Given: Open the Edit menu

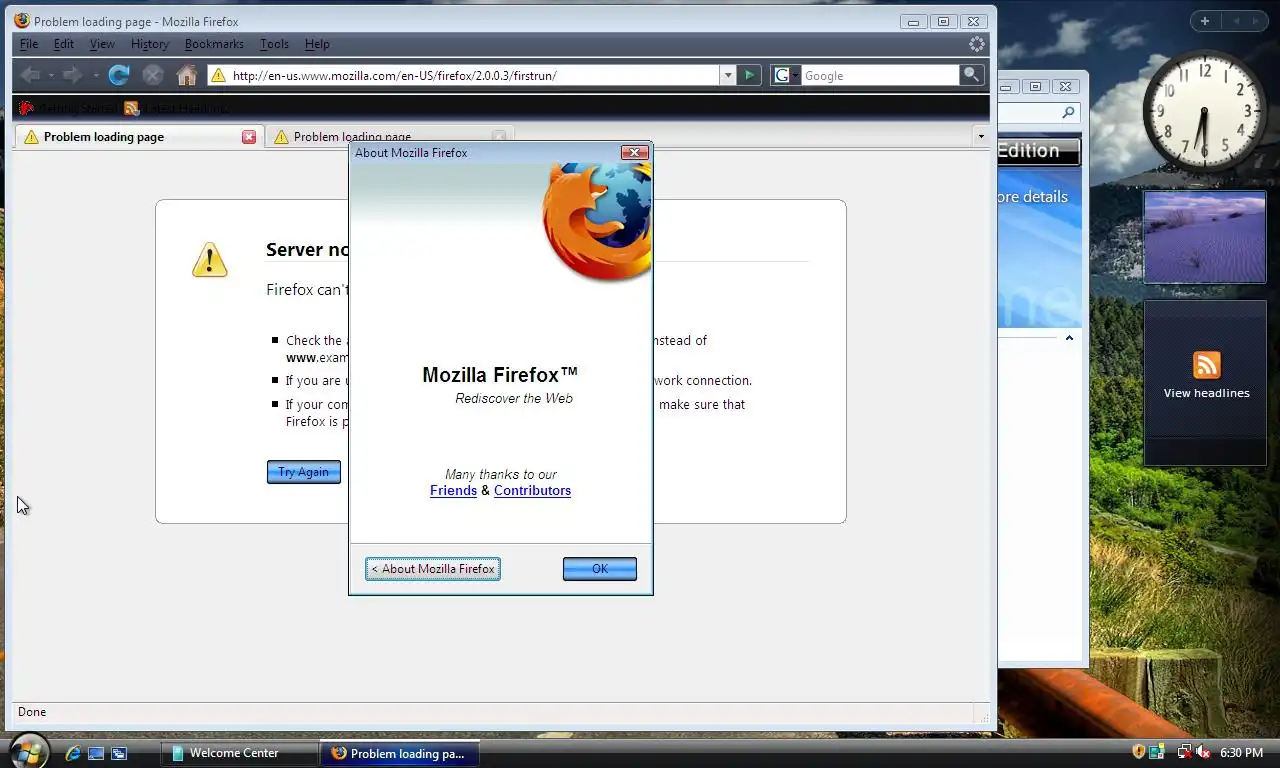Looking at the screenshot, I should click(x=64, y=44).
